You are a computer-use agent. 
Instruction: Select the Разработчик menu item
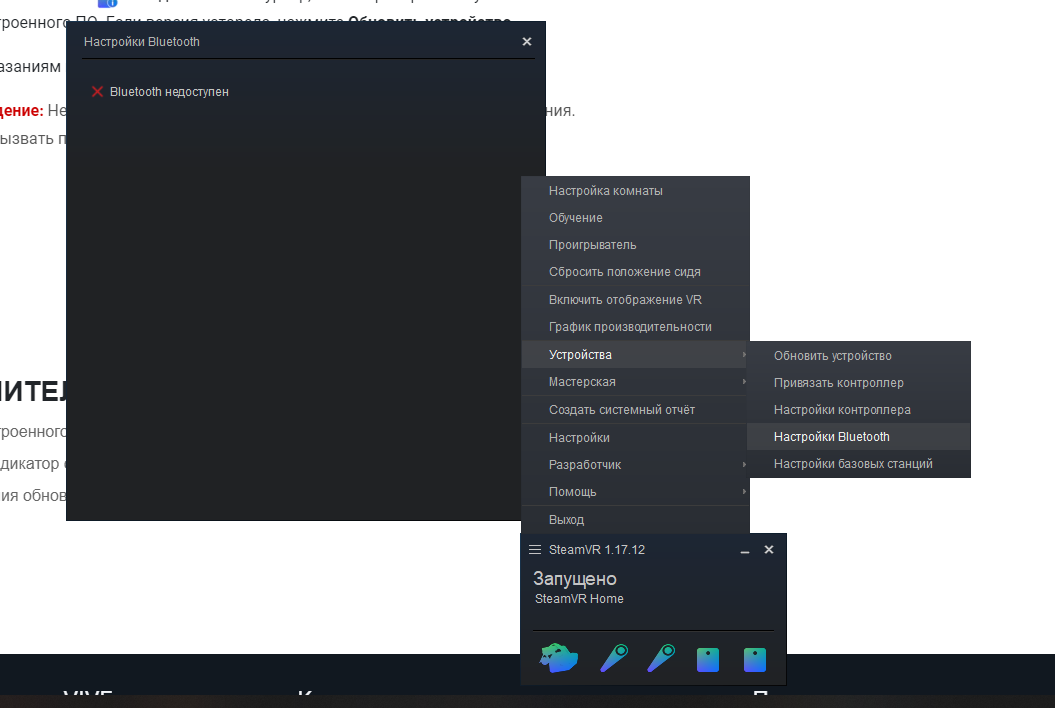(x=635, y=465)
